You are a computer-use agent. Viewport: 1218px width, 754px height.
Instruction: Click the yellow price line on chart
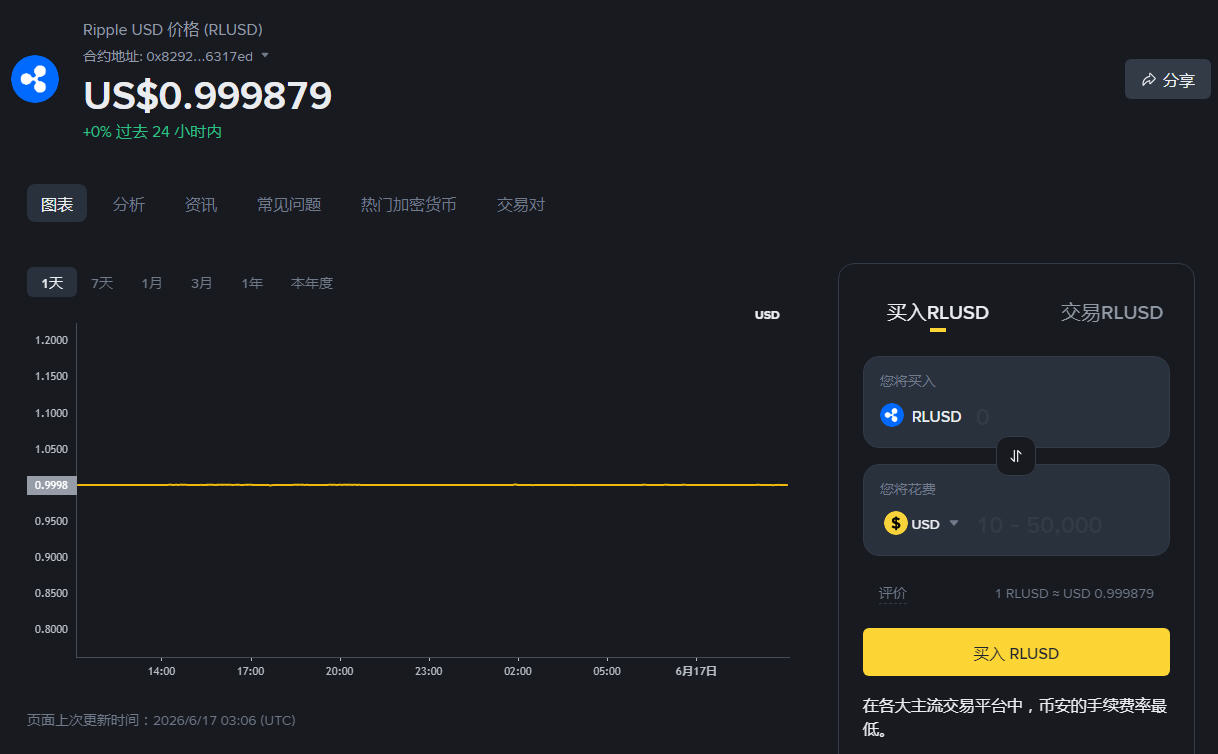point(432,484)
